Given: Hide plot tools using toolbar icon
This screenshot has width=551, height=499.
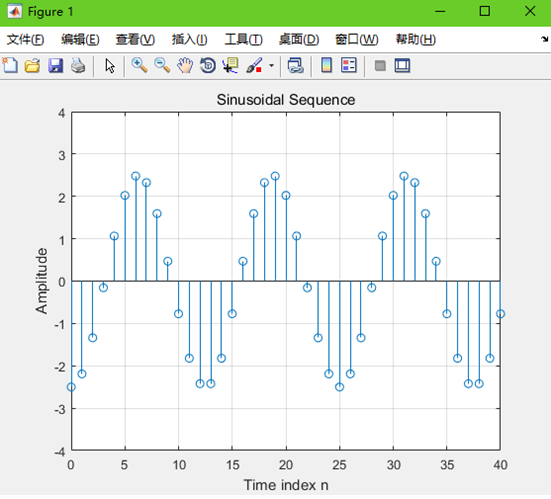Looking at the screenshot, I should [380, 66].
